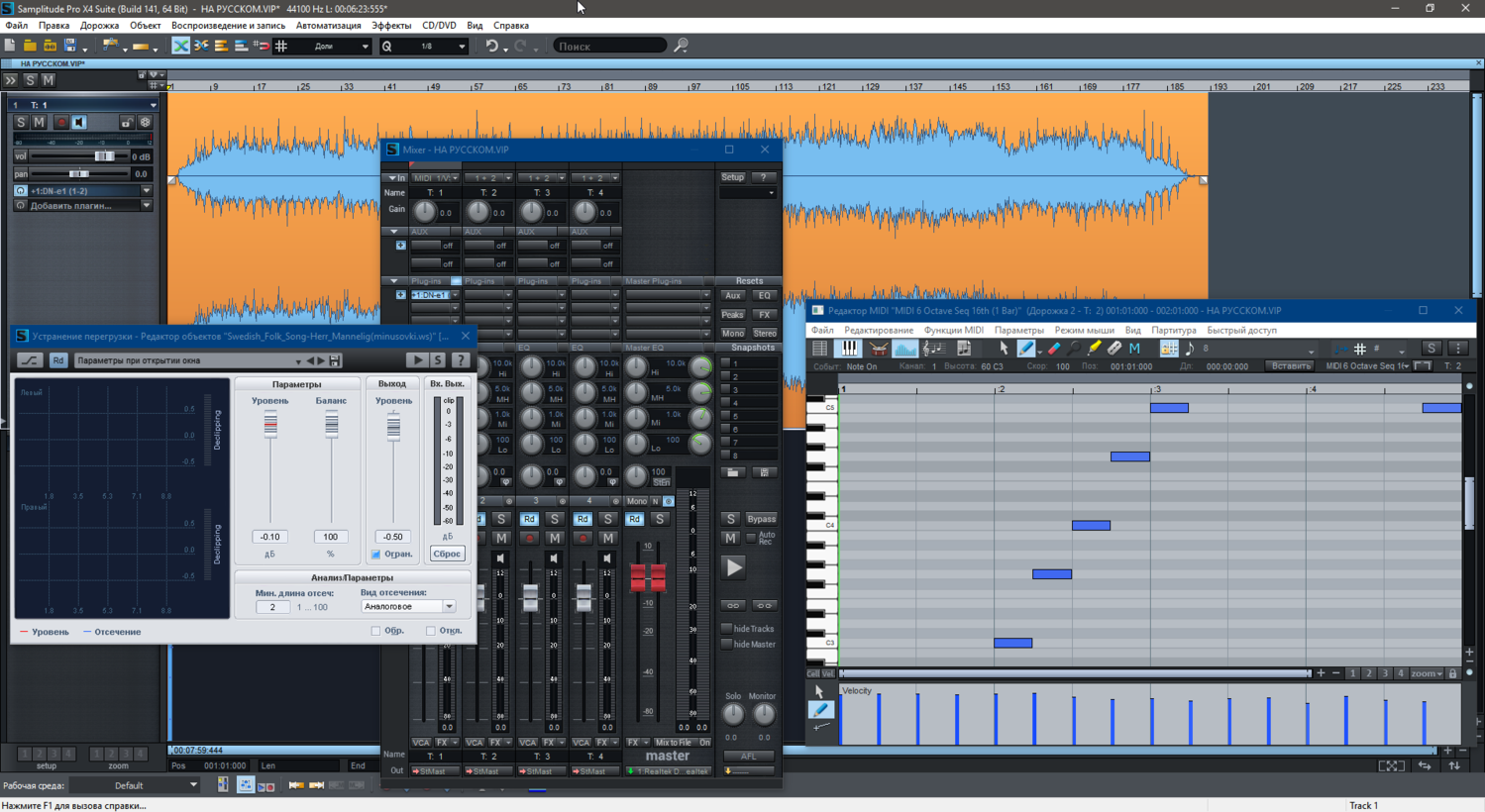
Task: Check the Обр. checkbox in declipper
Action: click(x=375, y=631)
